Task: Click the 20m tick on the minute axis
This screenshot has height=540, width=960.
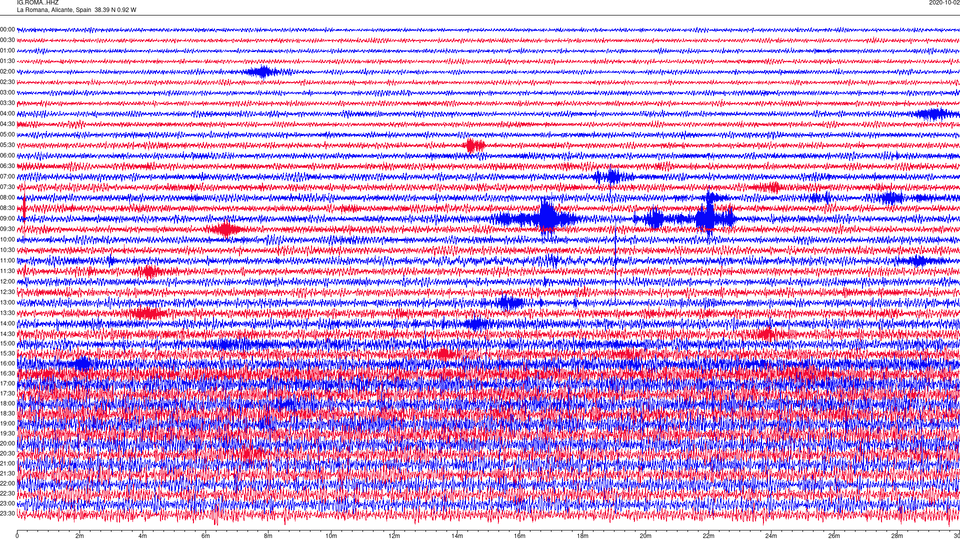Action: (x=645, y=536)
